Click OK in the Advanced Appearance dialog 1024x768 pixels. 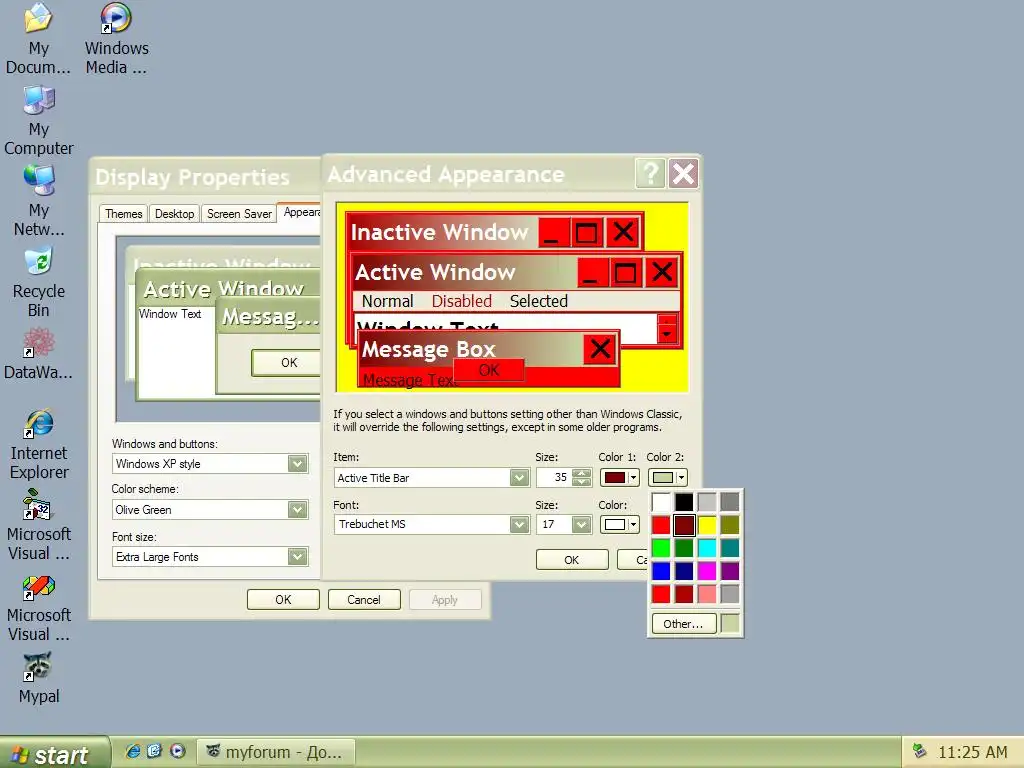click(x=571, y=560)
